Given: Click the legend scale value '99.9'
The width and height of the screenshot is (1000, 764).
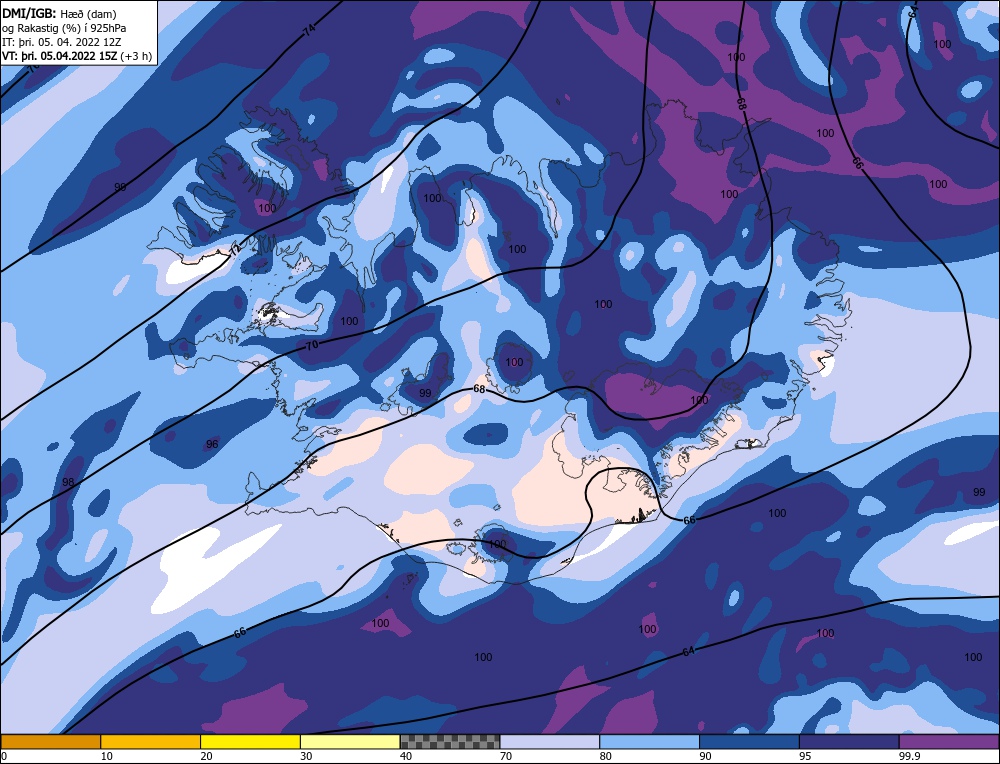Looking at the screenshot, I should 910,756.
